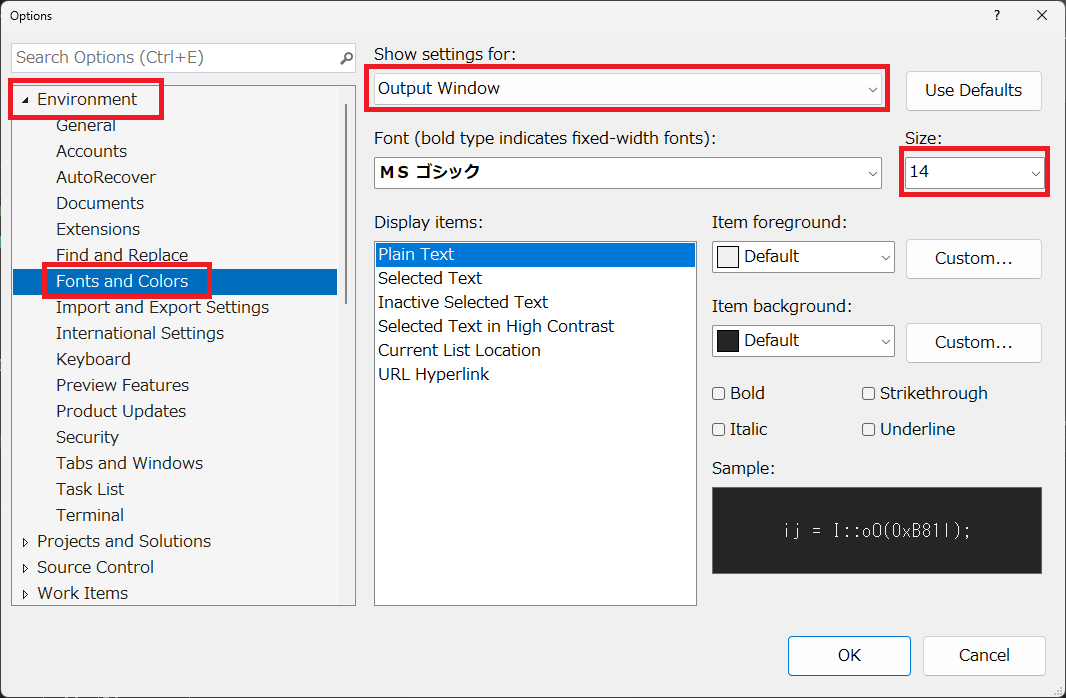1066x698 pixels.
Task: Check the Strikethrough option
Action: (868, 394)
